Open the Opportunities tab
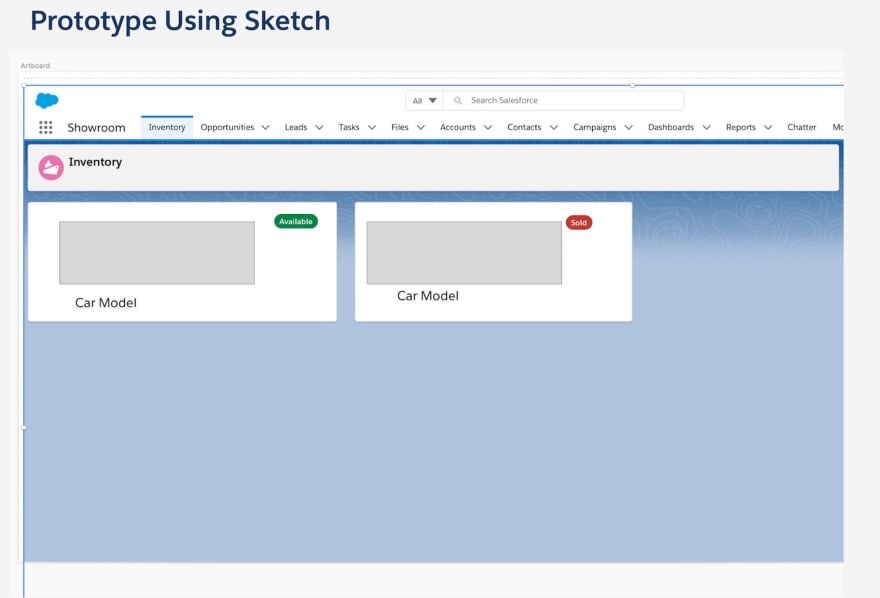Screen dimensions: 880x598 point(227,127)
